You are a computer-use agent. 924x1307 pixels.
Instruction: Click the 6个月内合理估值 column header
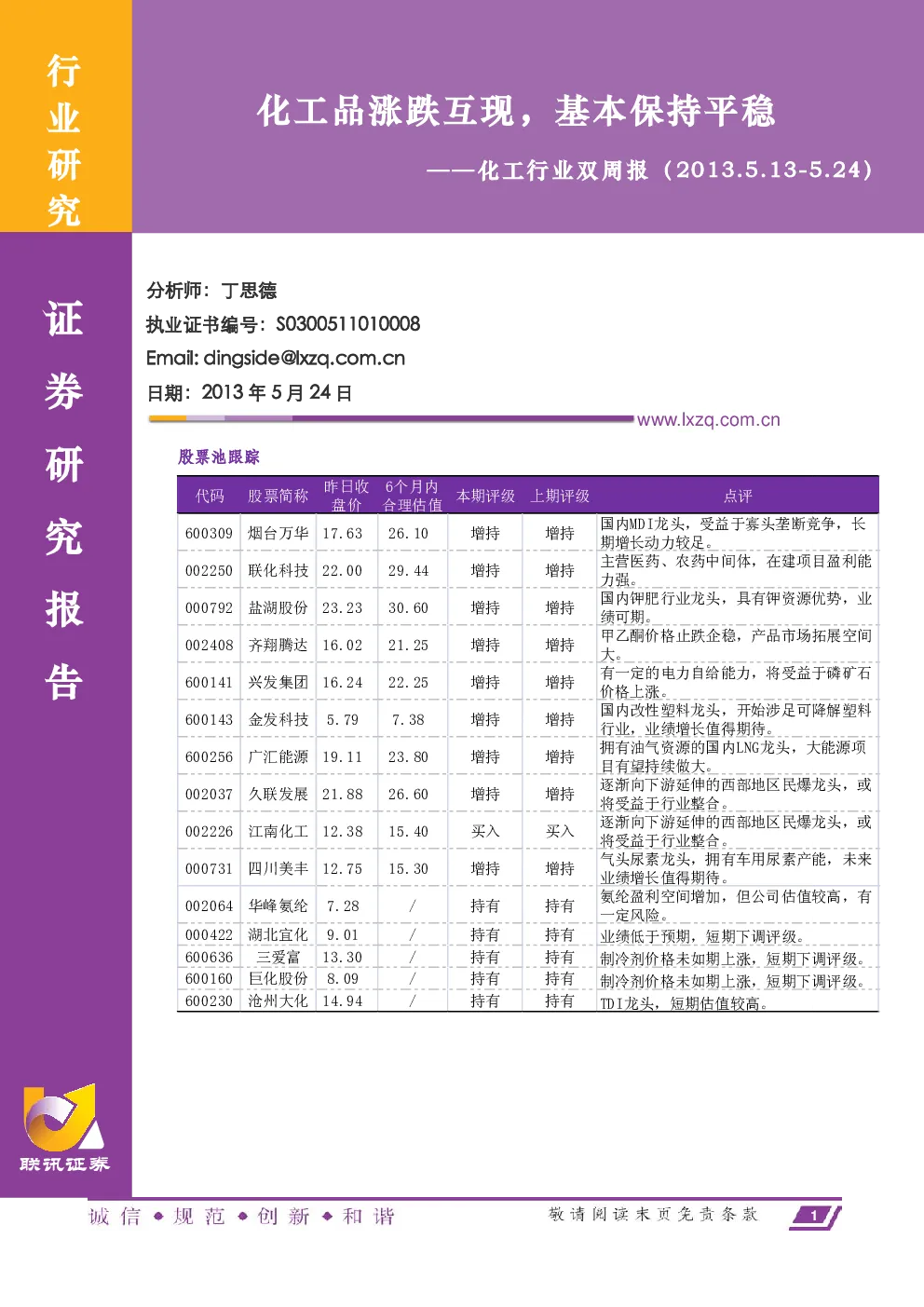(412, 496)
